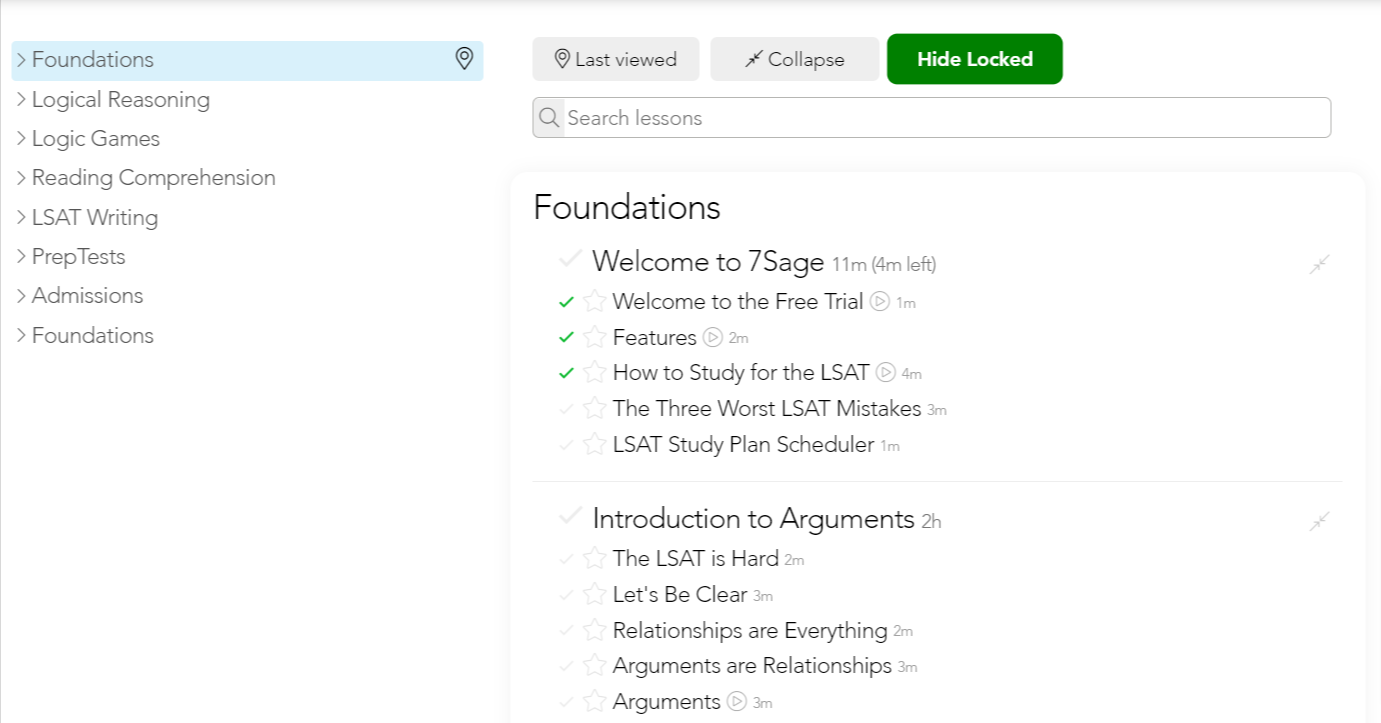This screenshot has height=723, width=1381.
Task: Collapse the Introduction to Arguments section icon
Action: 1320,521
